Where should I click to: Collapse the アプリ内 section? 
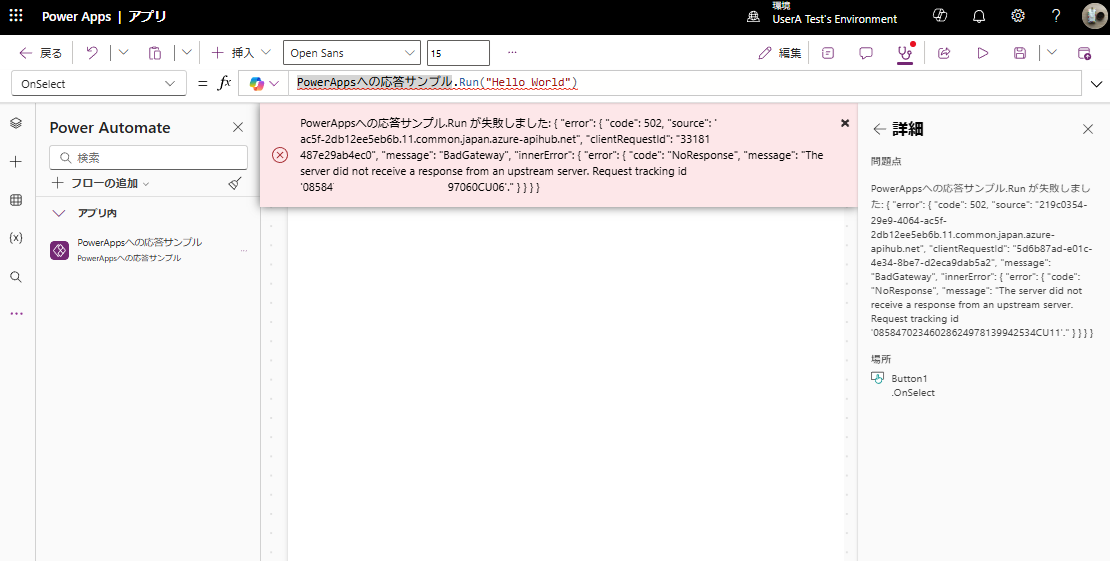59,213
